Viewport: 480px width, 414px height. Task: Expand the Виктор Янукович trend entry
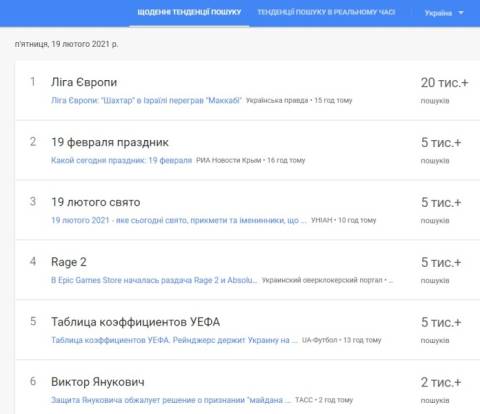247,388
